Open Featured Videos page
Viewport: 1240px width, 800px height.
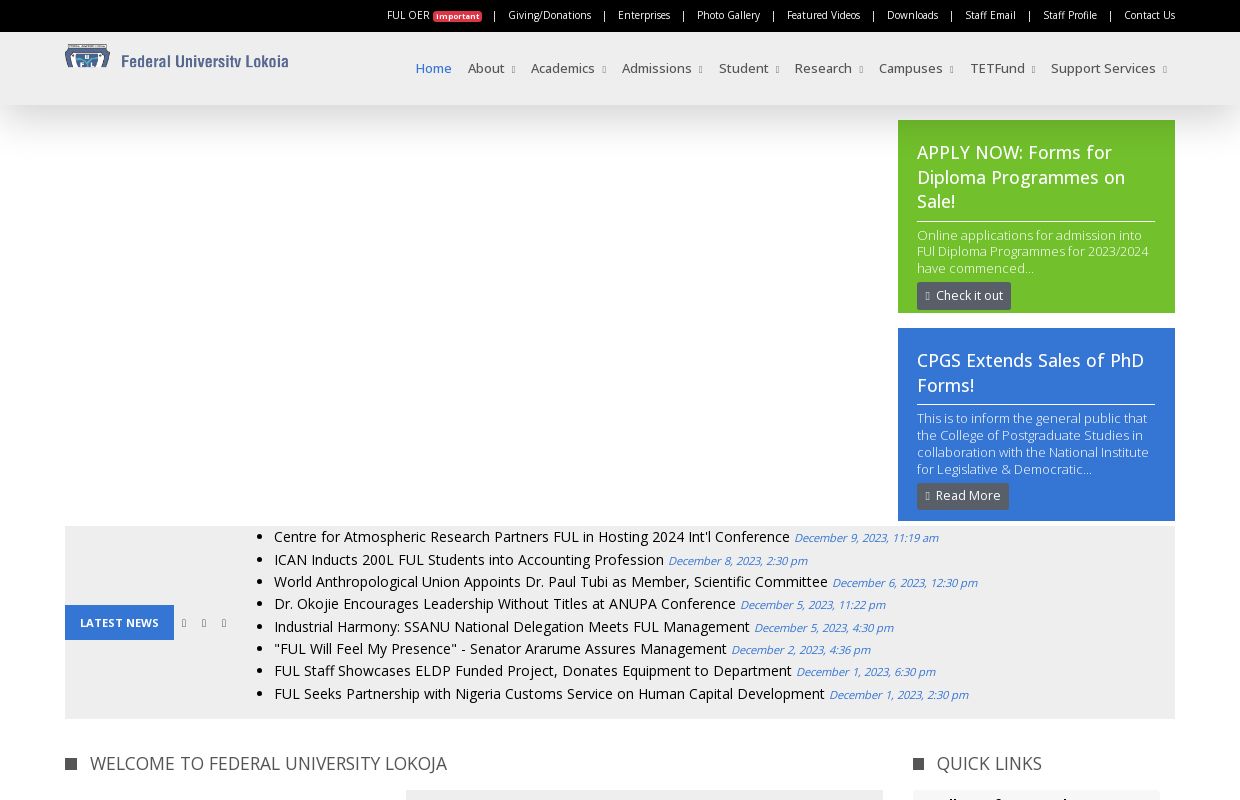(x=823, y=15)
